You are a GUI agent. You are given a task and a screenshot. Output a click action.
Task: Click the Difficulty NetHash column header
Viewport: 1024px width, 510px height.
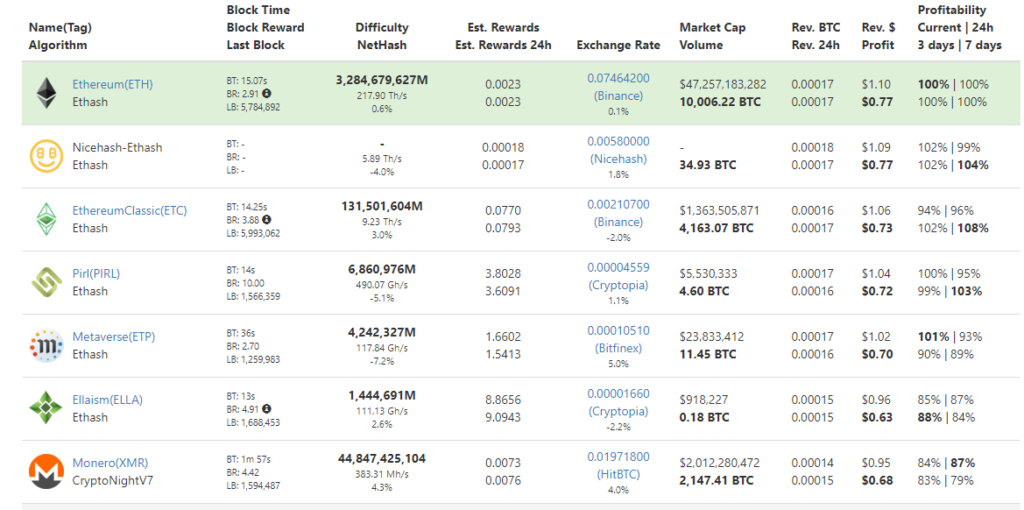point(382,37)
